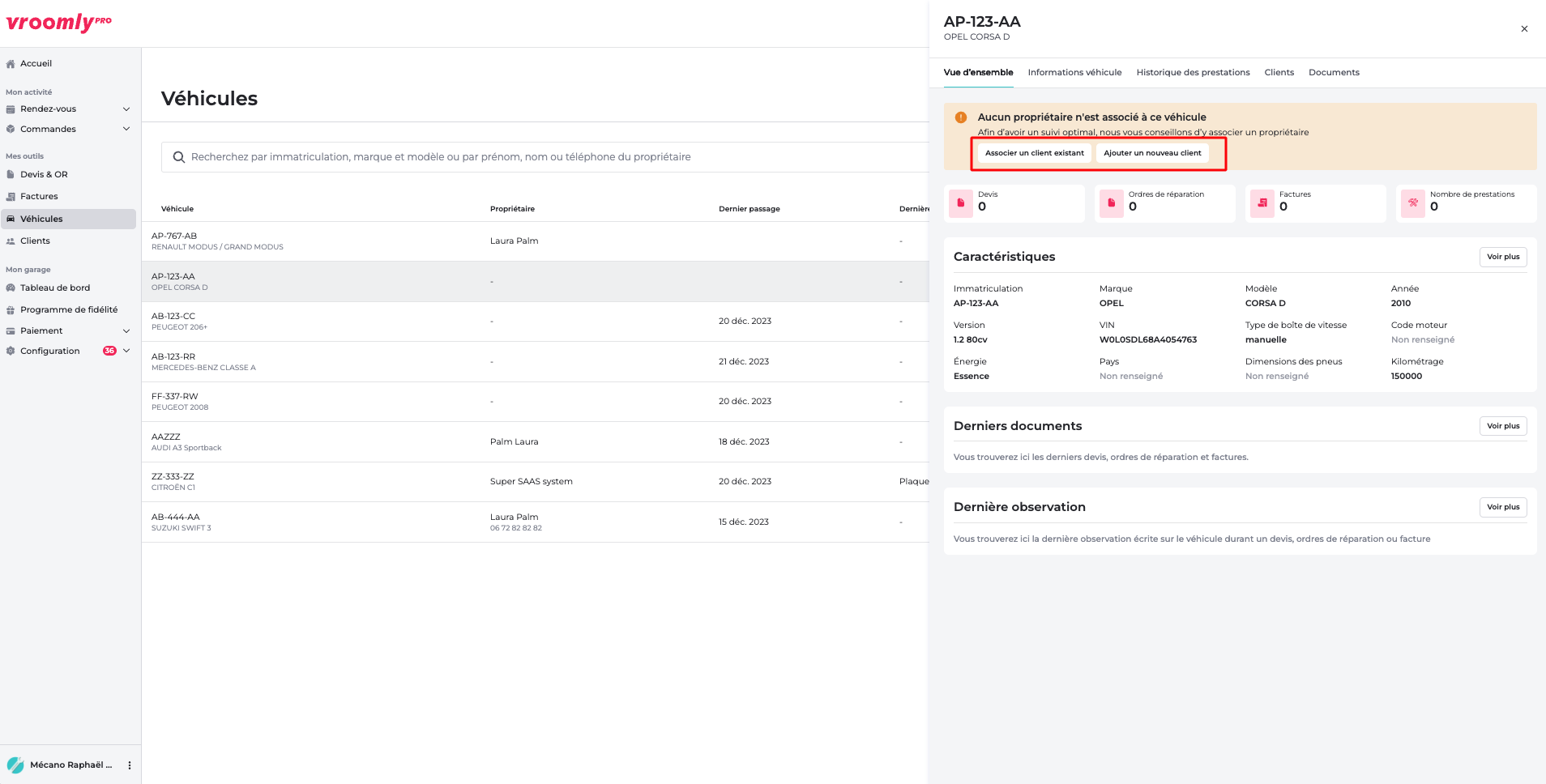Switch to Informations véhicule tab
Image resolution: width=1546 pixels, height=784 pixels.
tap(1074, 73)
